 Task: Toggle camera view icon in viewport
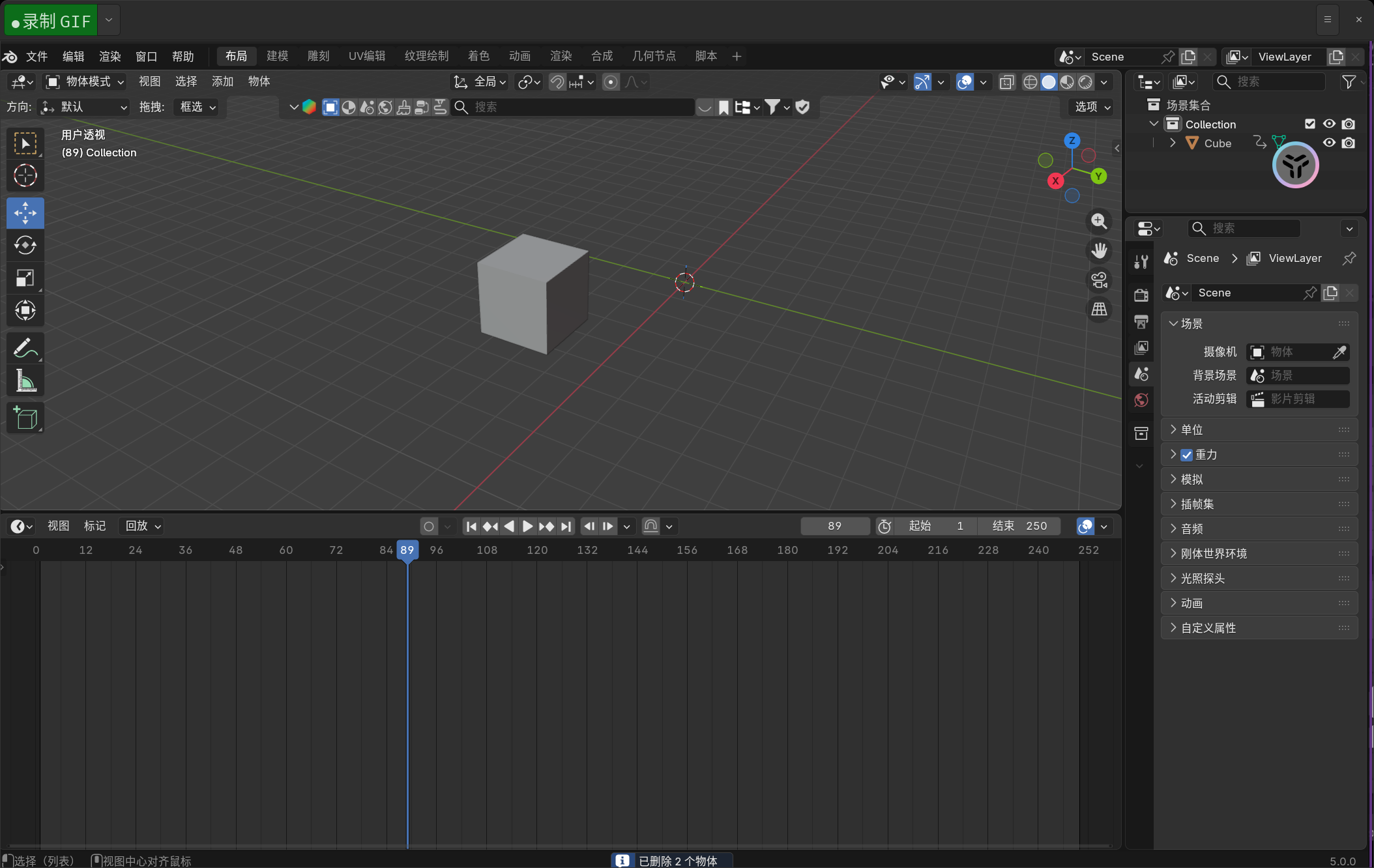click(x=1099, y=280)
